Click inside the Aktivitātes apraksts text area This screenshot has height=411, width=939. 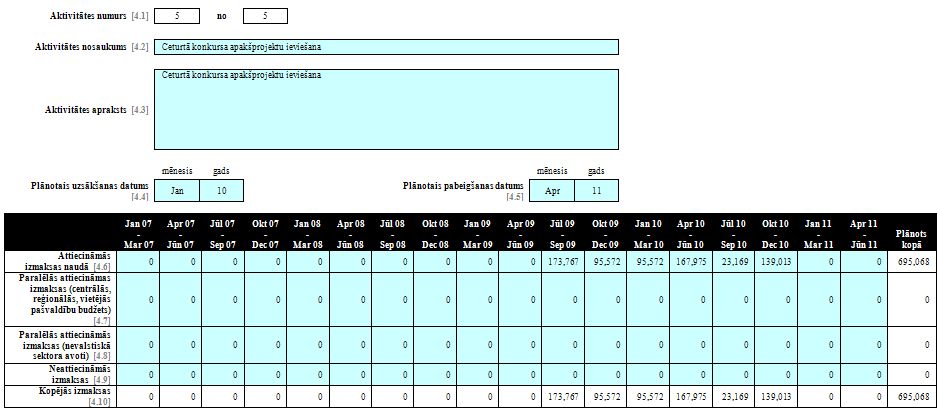pyautogui.click(x=387, y=110)
